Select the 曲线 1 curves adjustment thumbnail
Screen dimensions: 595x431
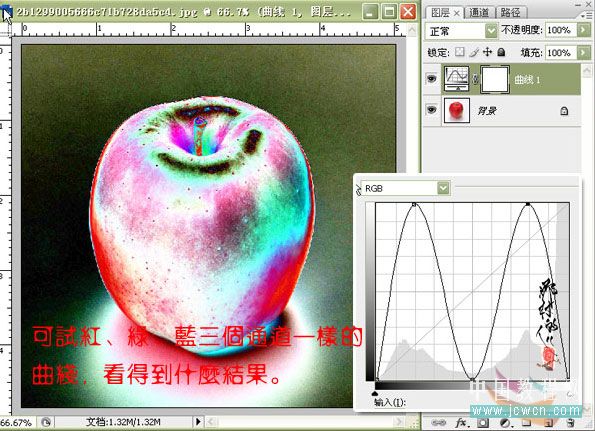tap(456, 79)
